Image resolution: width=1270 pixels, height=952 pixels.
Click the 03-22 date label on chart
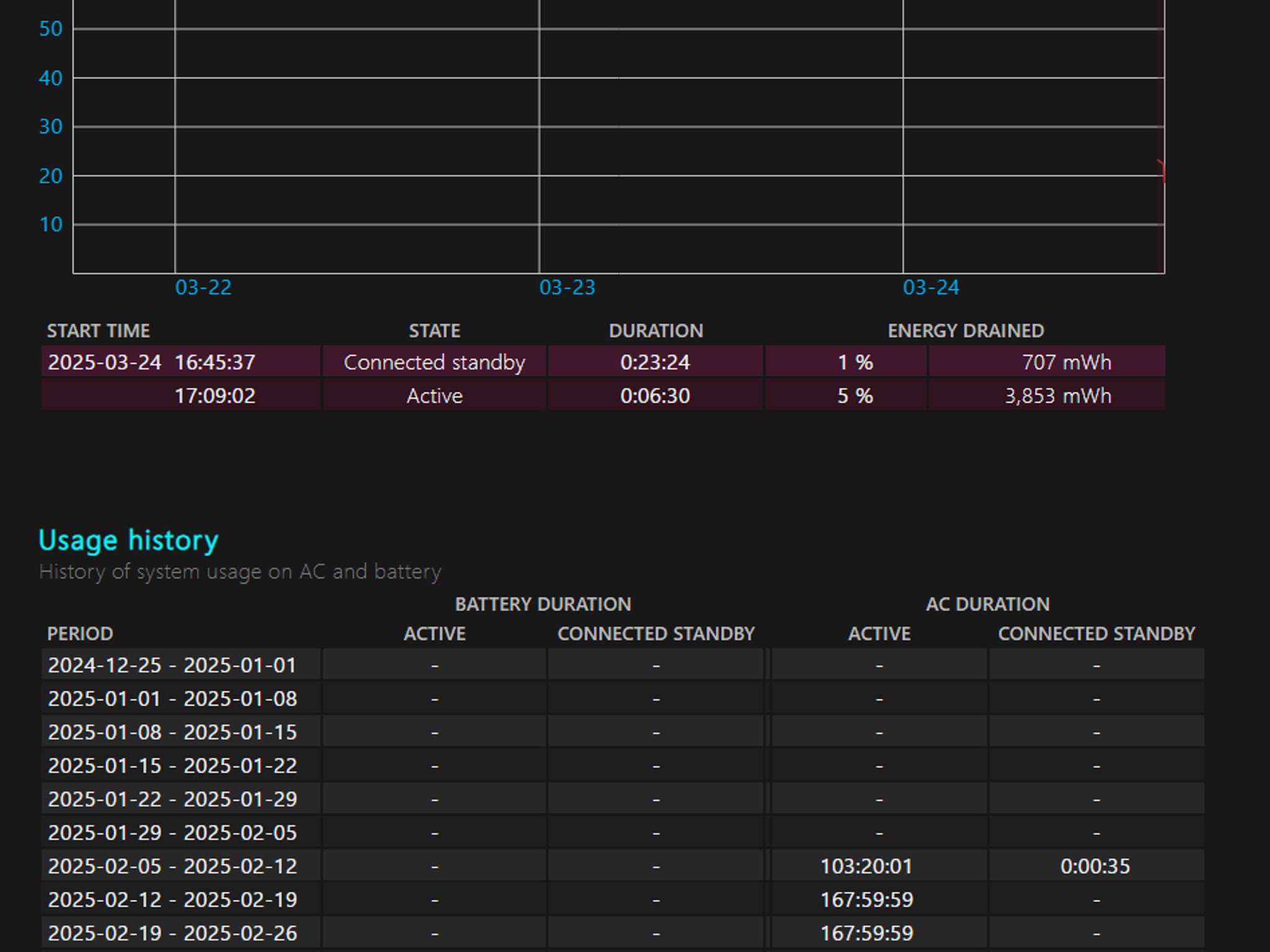tap(203, 287)
